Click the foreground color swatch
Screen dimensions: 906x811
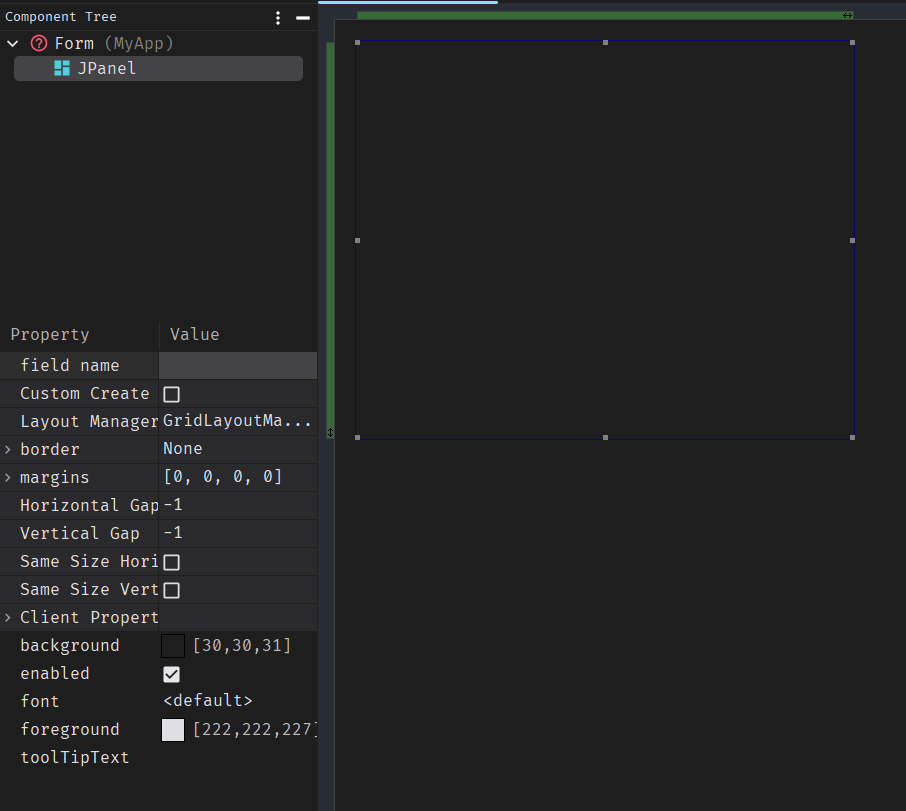(x=173, y=730)
